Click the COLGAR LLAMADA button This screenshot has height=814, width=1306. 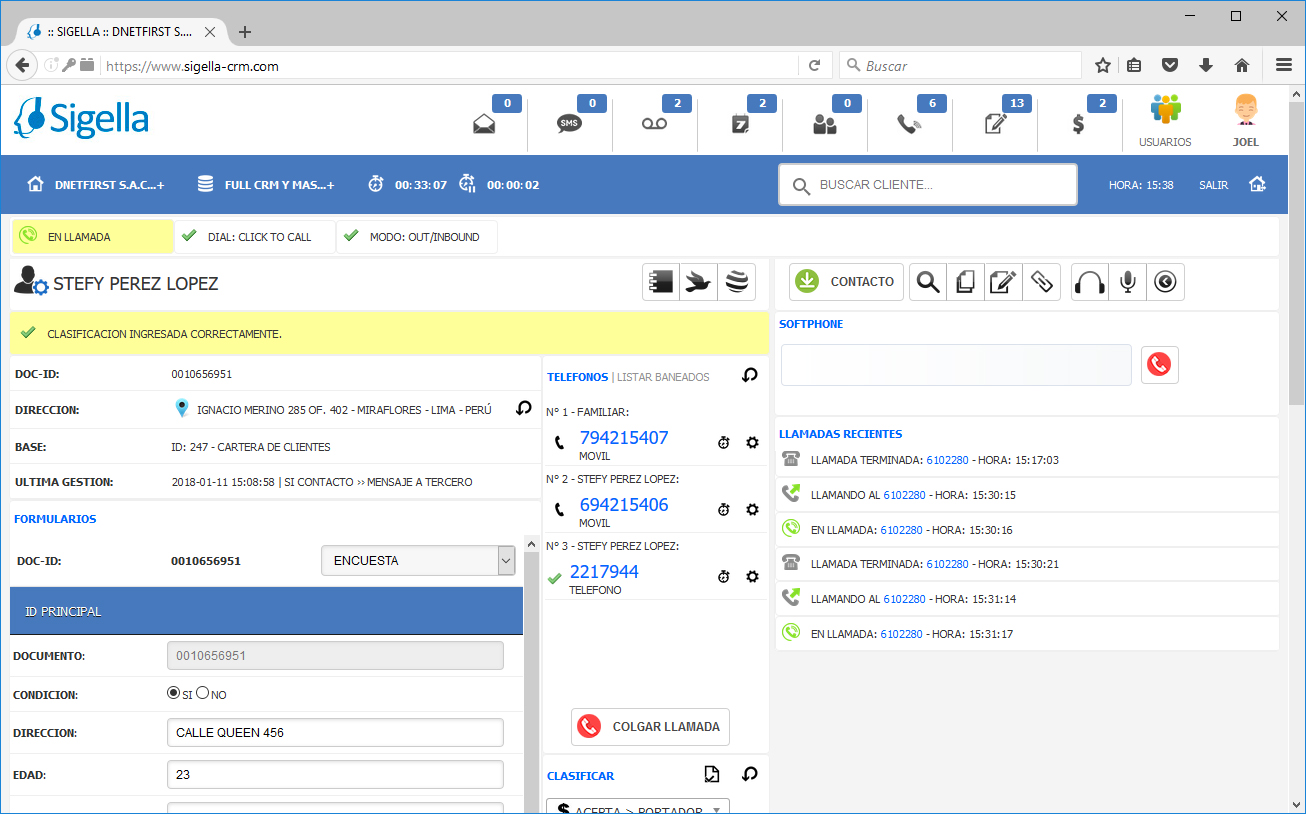point(650,727)
